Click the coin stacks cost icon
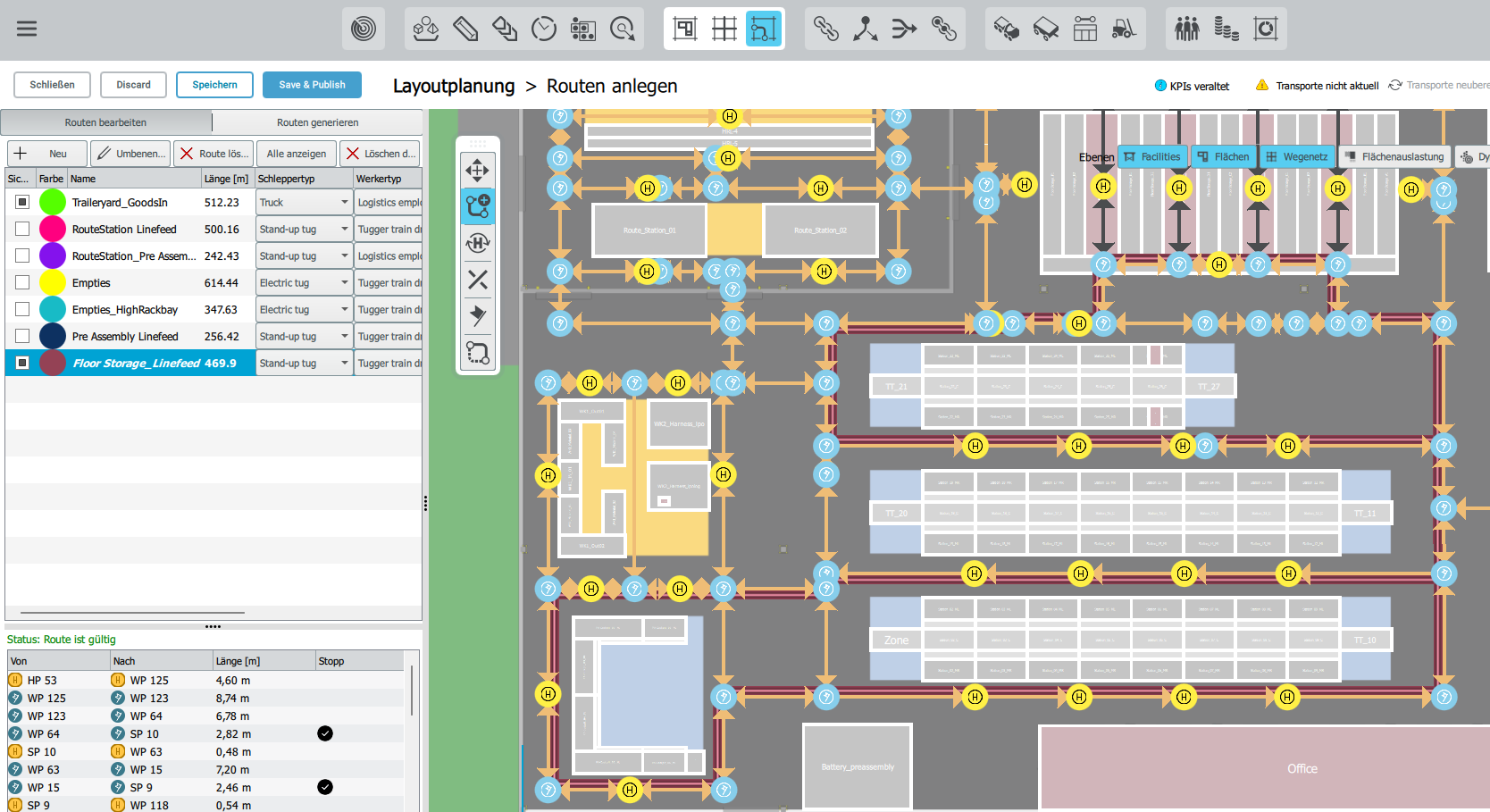The width and height of the screenshot is (1490, 812). pyautogui.click(x=1226, y=29)
